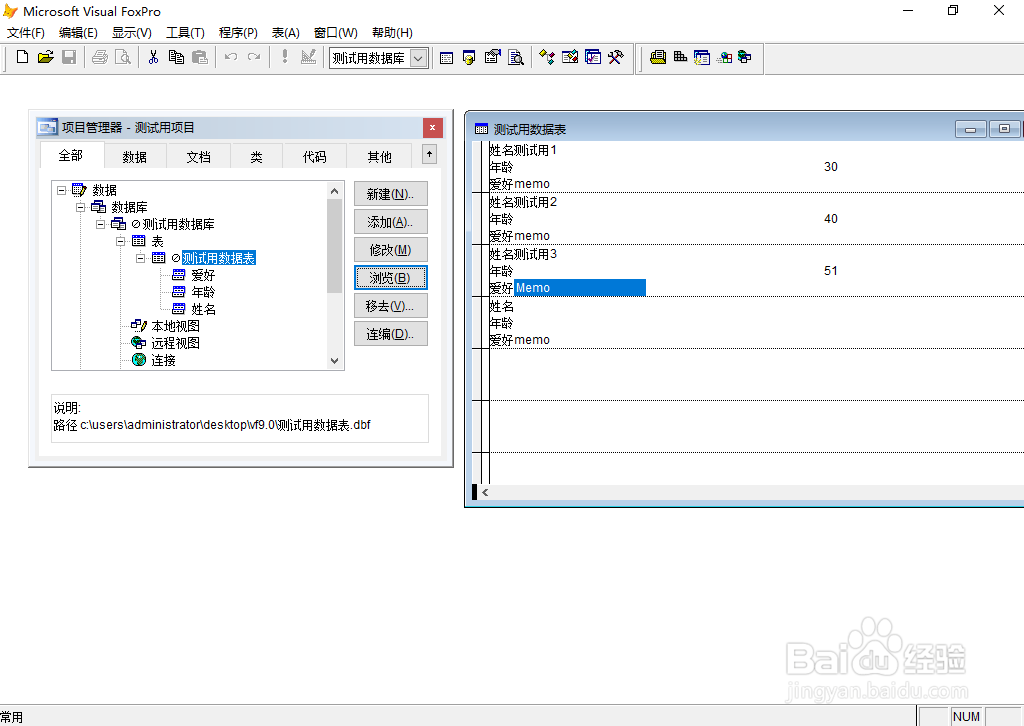Viewport: 1024px width, 726px height.
Task: Click the New Table icon in database toolbar
Action: point(658,57)
